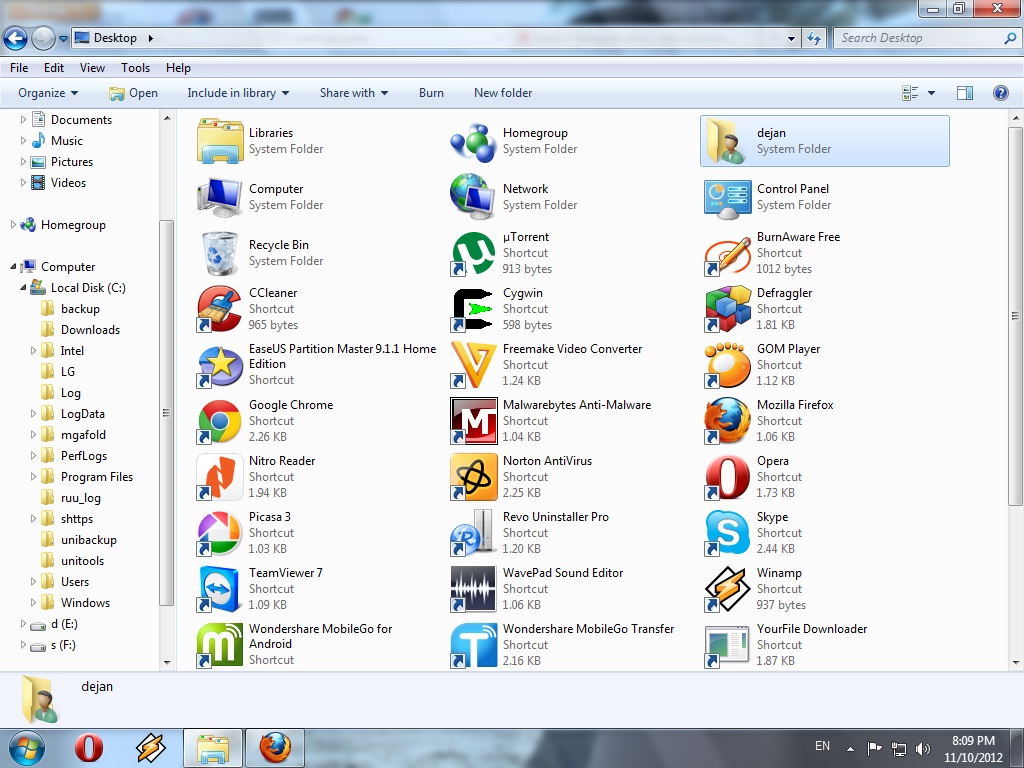
Task: Select the Recycle Bin icon
Action: [219, 253]
